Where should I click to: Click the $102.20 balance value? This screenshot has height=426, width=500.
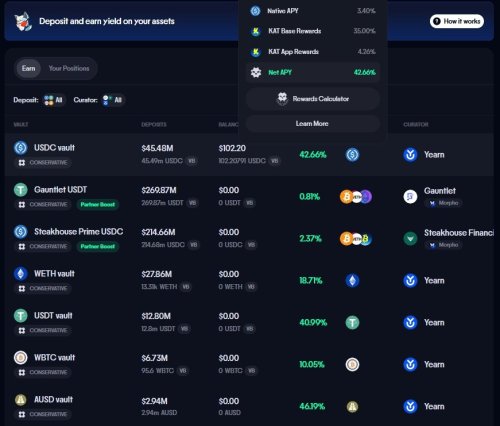[x=232, y=148]
